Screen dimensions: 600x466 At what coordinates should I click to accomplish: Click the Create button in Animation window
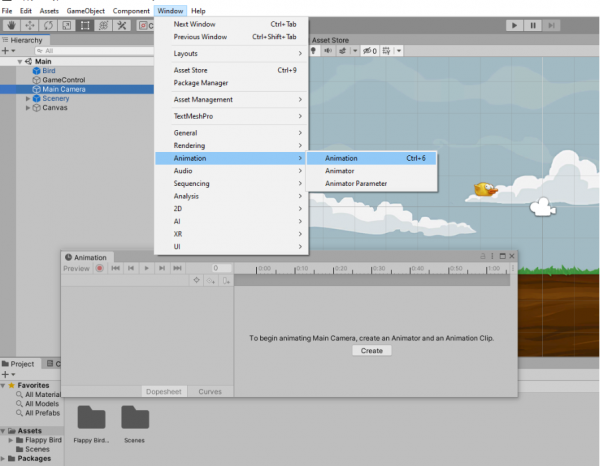[372, 351]
